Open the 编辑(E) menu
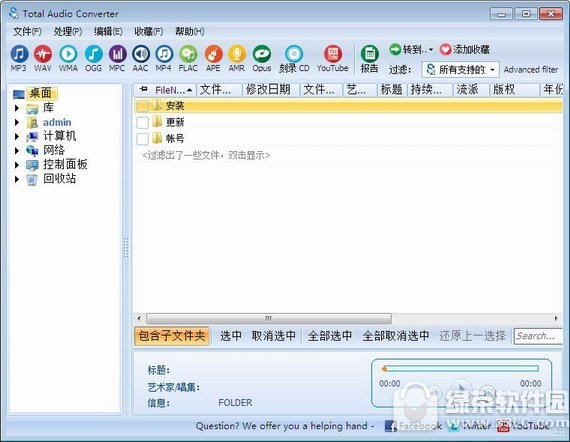Screen dimensions: 570x442 pyautogui.click(x=108, y=32)
